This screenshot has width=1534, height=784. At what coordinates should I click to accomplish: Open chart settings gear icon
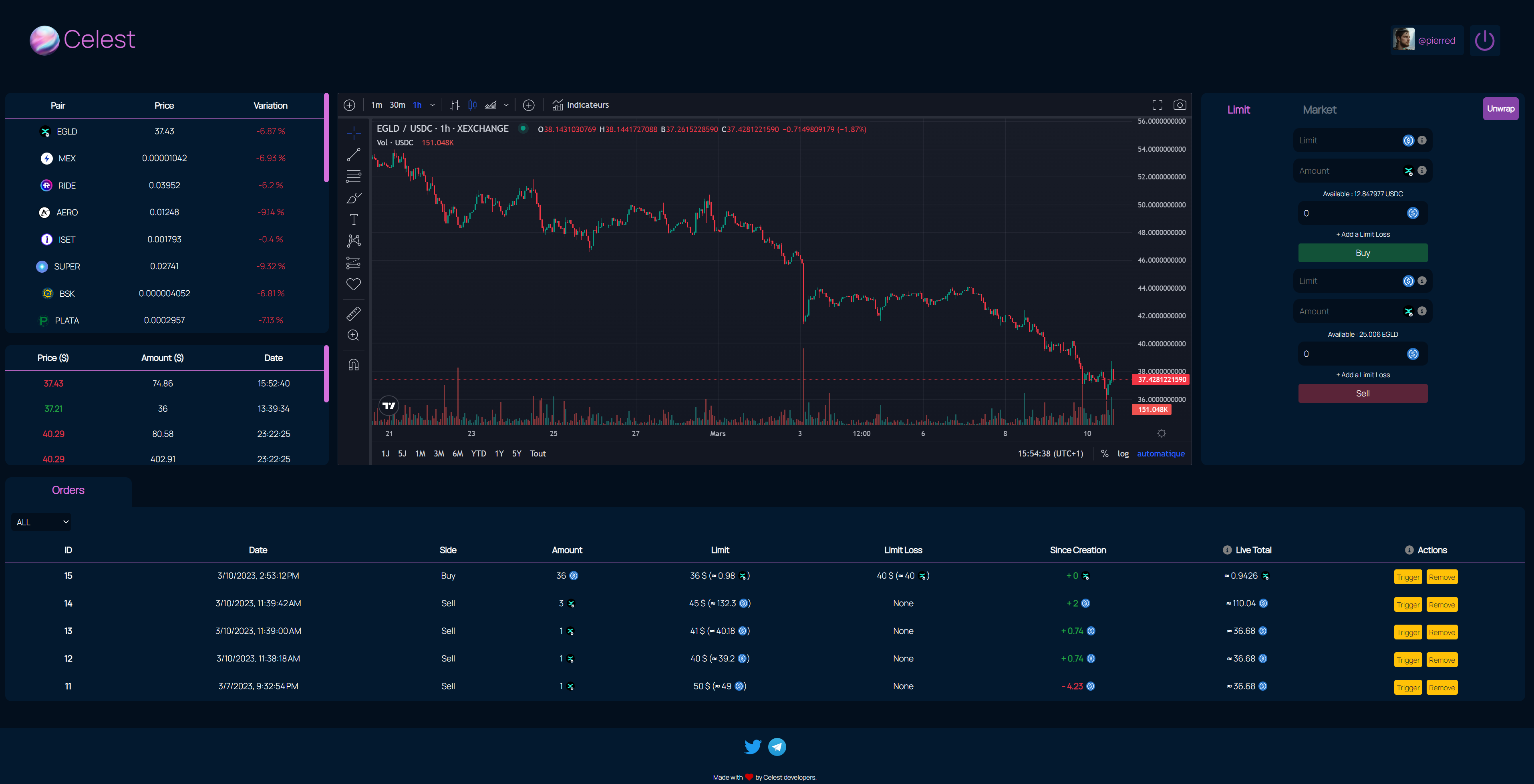(x=1161, y=433)
